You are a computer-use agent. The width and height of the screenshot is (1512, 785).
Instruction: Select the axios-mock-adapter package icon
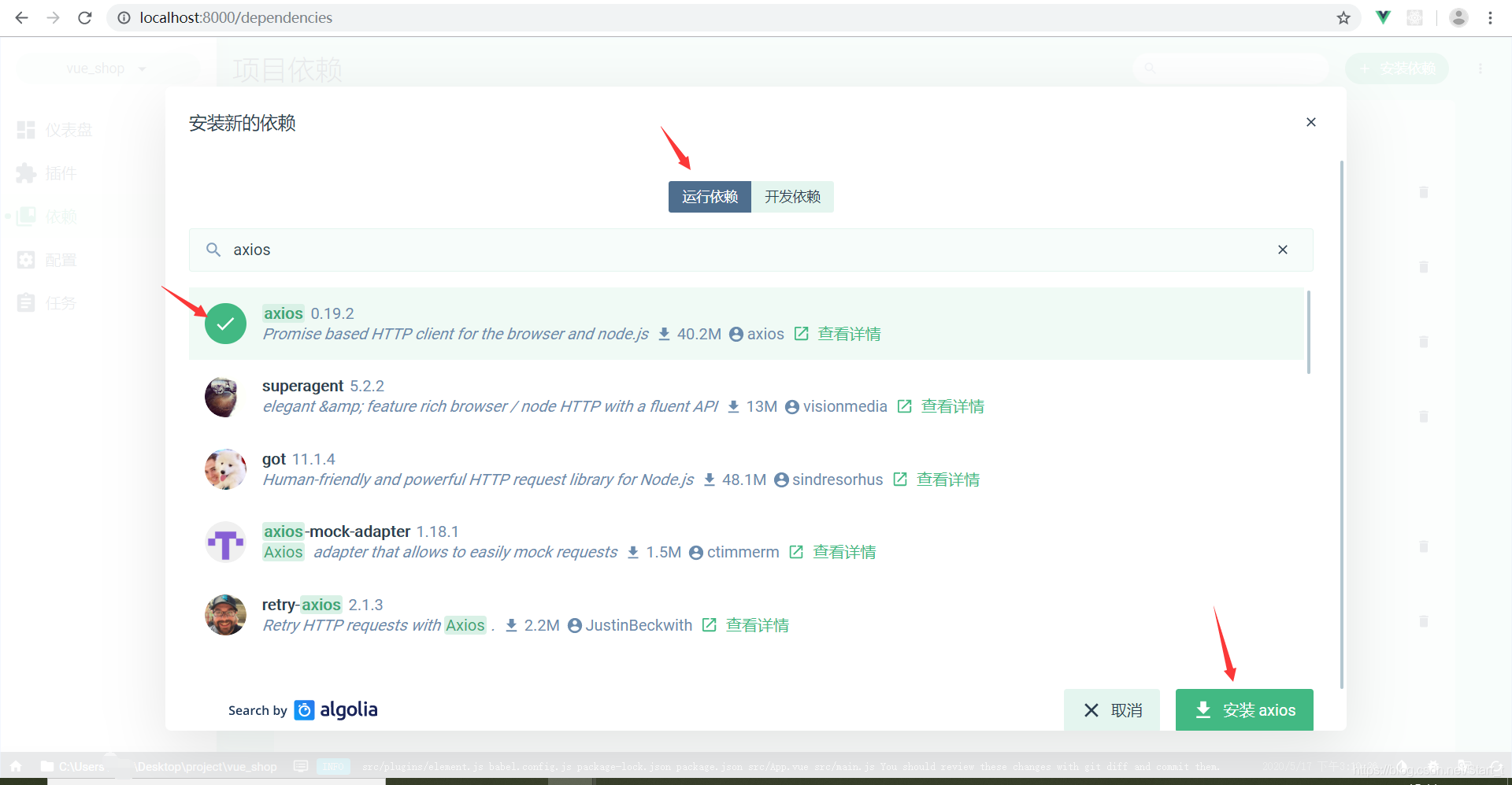pyautogui.click(x=226, y=542)
